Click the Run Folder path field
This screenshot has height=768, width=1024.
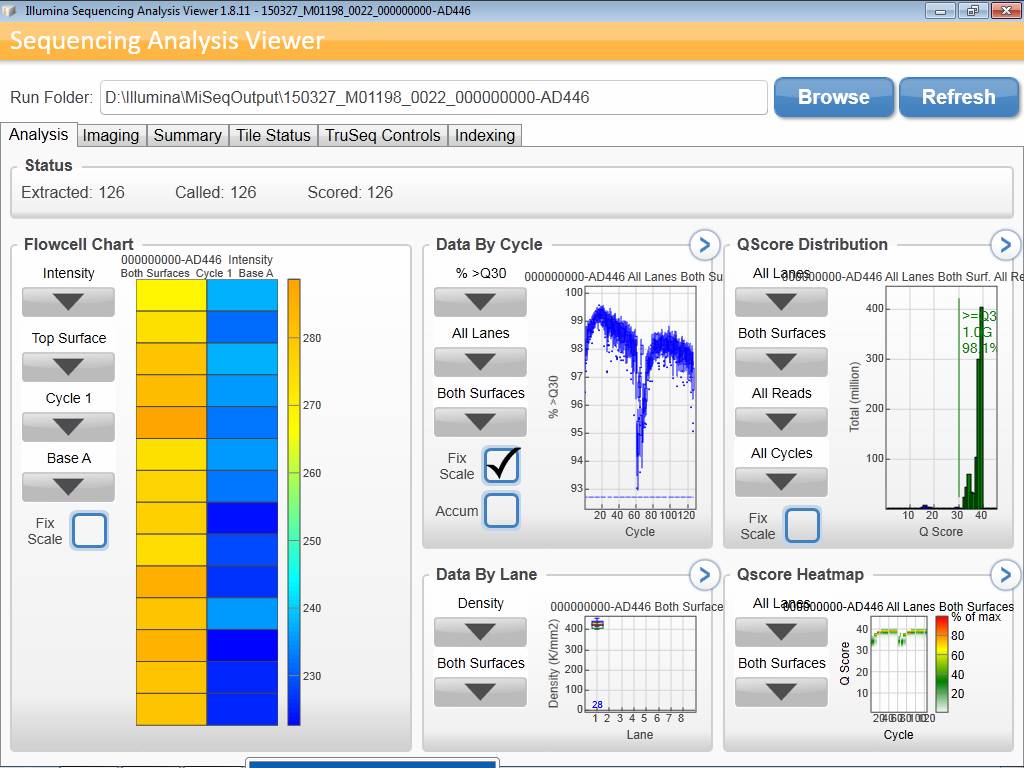[433, 97]
